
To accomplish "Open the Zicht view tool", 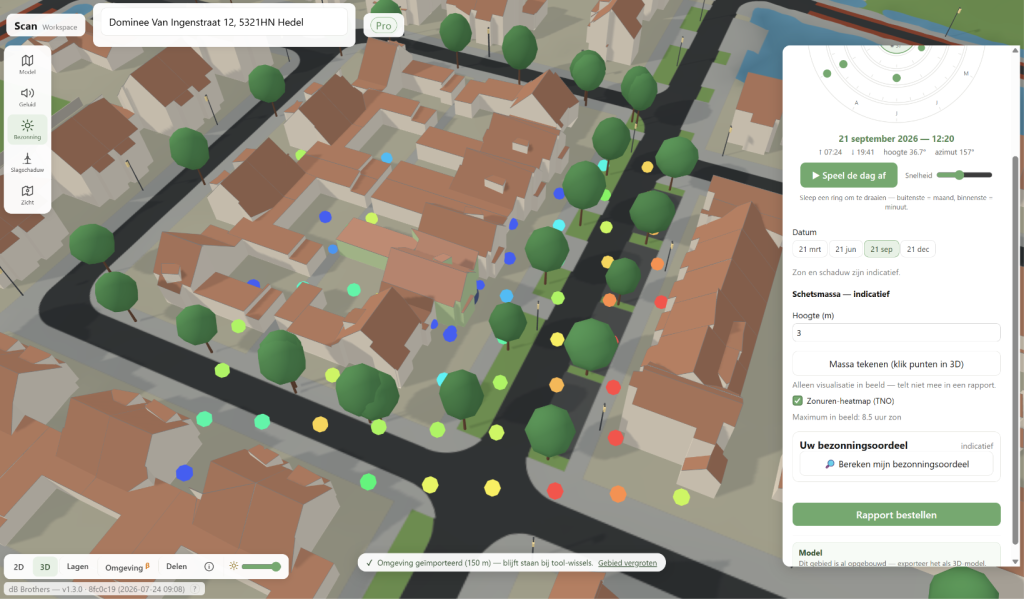I will point(27,195).
